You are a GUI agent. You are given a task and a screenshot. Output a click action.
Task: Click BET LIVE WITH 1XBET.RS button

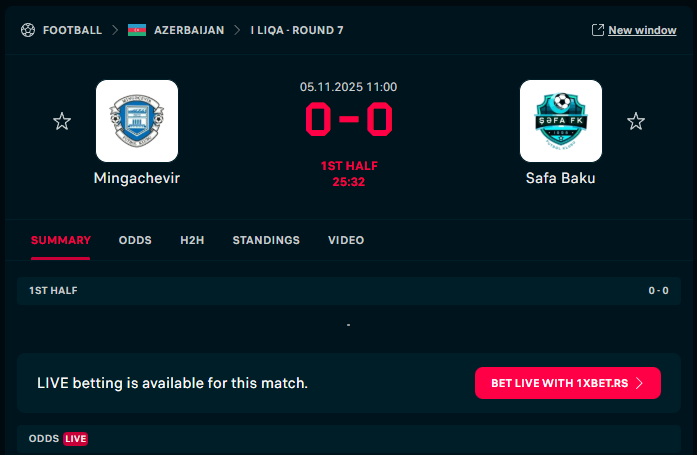coord(568,383)
